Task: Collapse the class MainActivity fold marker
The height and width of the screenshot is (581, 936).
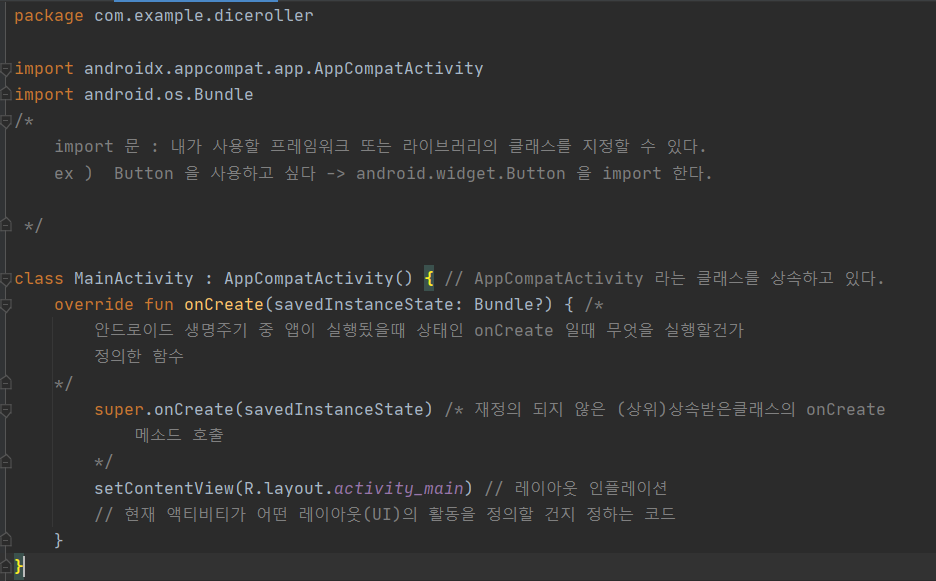Action: tap(6, 278)
